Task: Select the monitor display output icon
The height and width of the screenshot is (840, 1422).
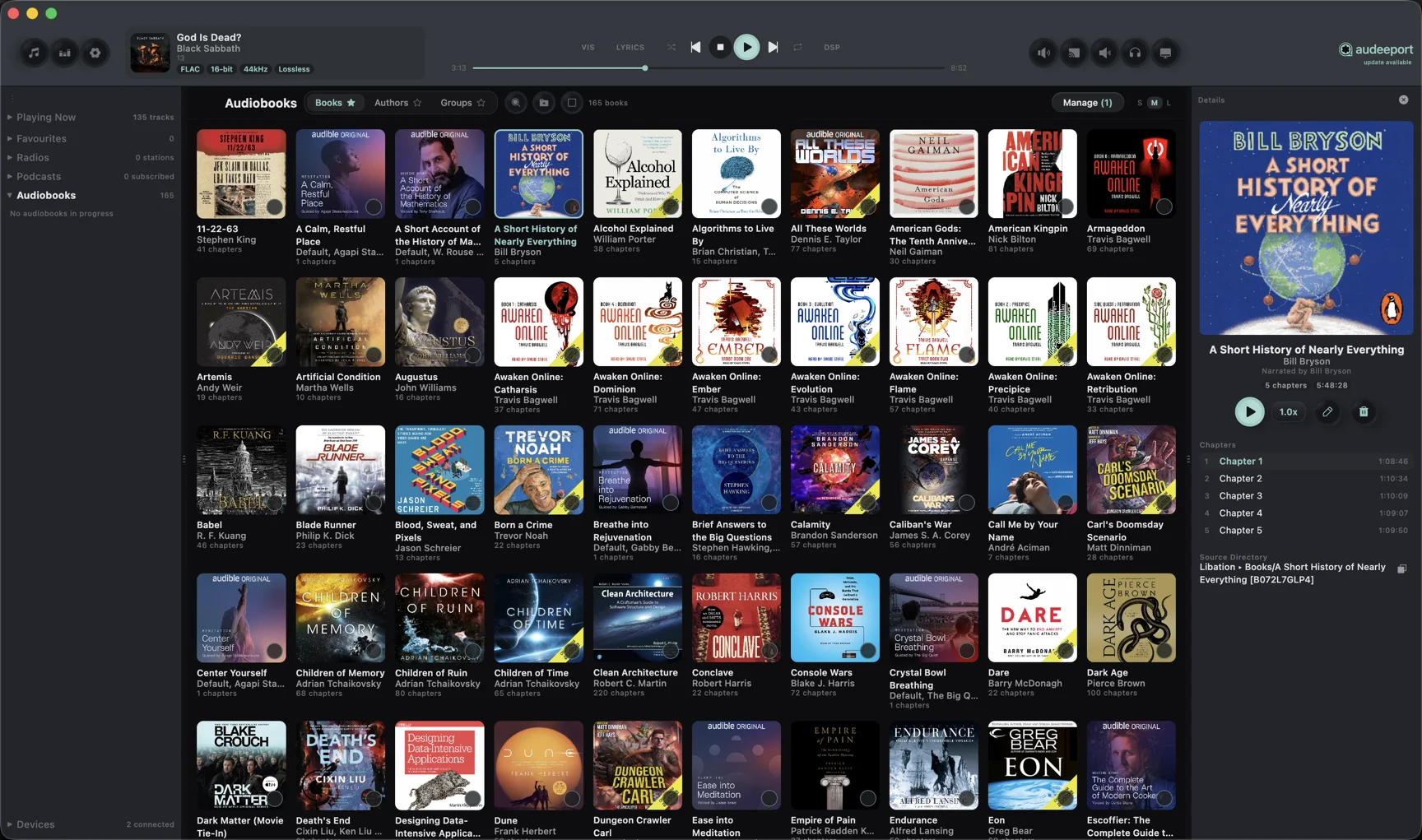Action: coord(1165,53)
